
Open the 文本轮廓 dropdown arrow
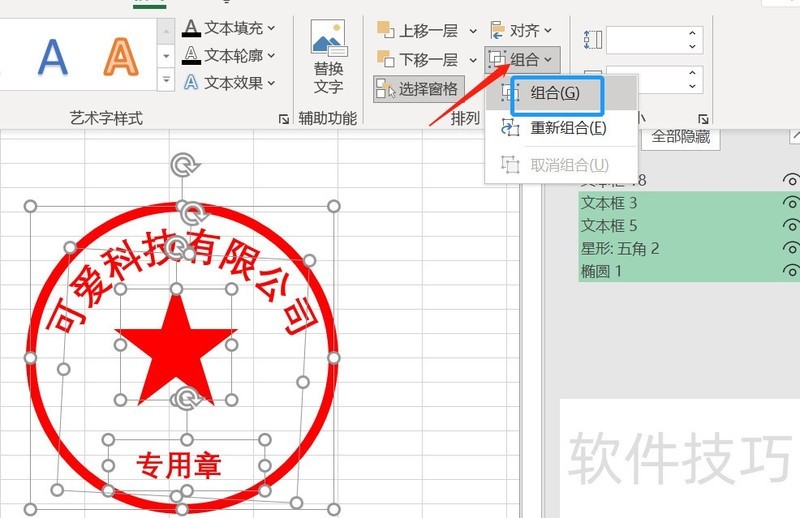pos(271,55)
